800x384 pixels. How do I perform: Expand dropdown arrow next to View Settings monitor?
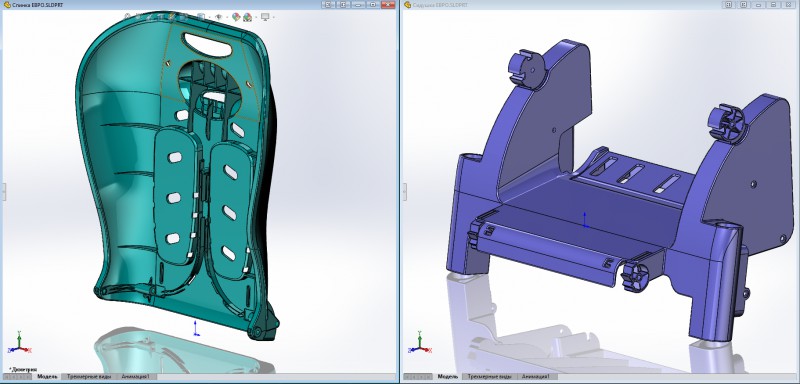click(273, 17)
